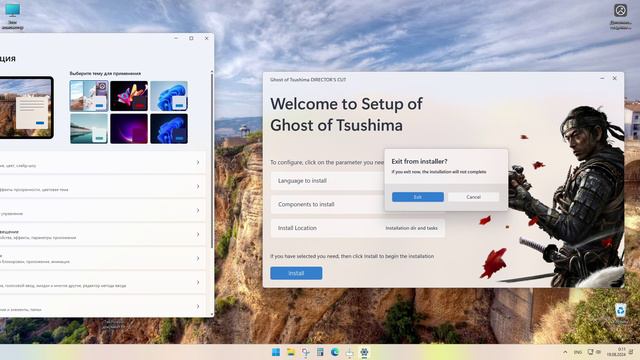Select the light desert landscape theme thumbnail

(89, 96)
